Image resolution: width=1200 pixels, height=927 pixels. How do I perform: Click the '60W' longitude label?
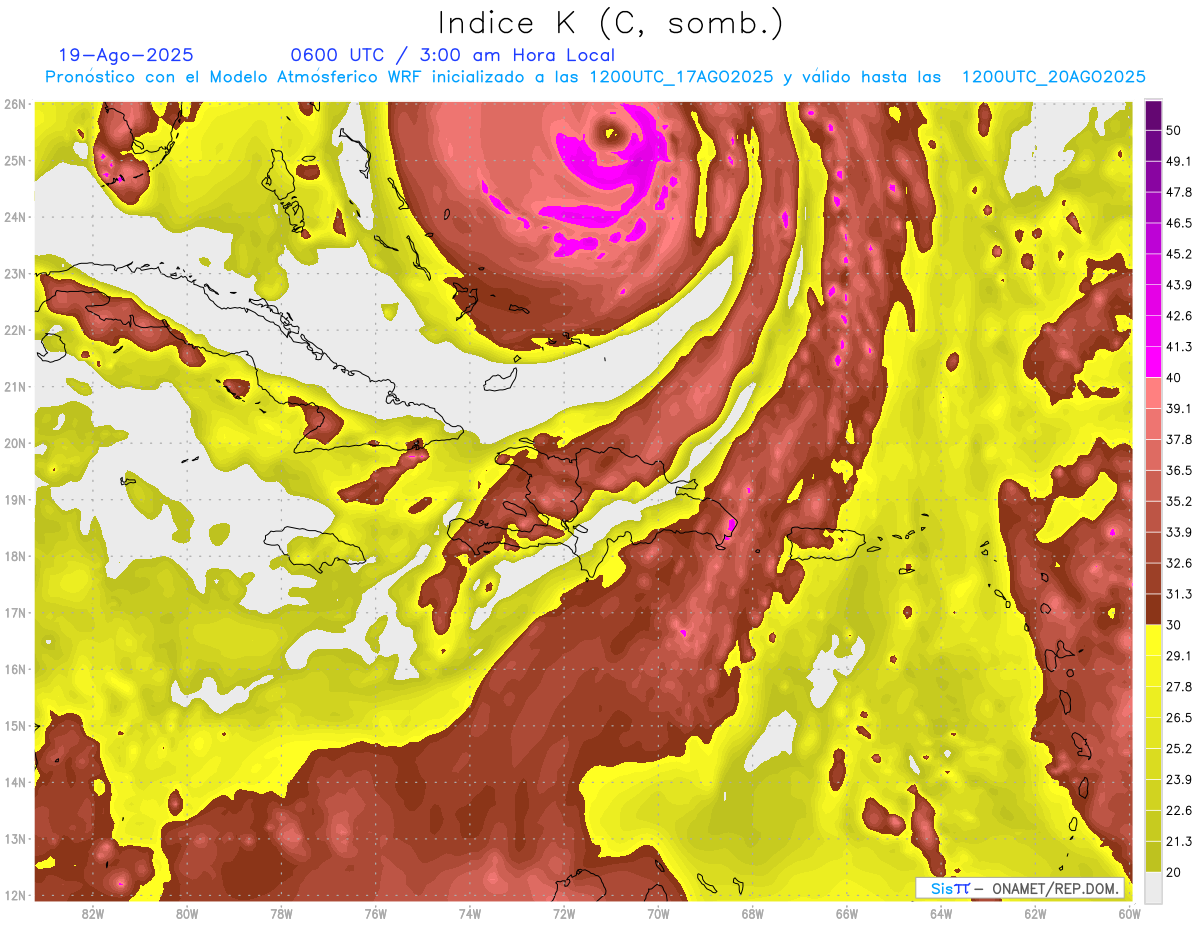1129,914
